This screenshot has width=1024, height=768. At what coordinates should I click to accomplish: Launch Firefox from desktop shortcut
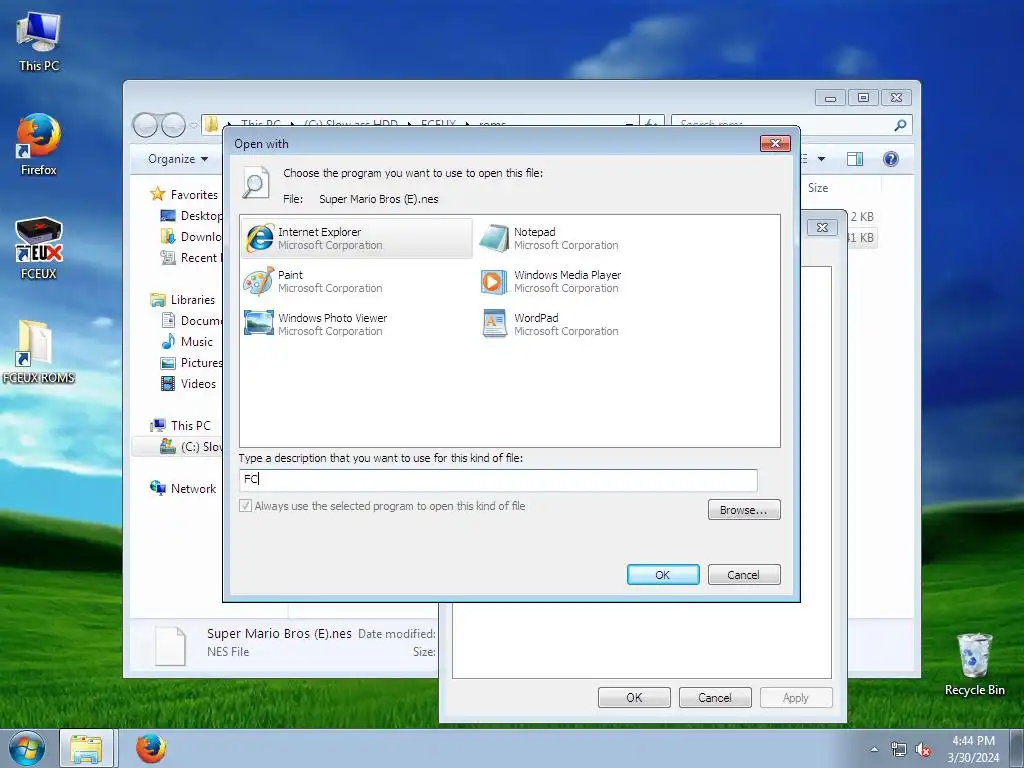39,144
